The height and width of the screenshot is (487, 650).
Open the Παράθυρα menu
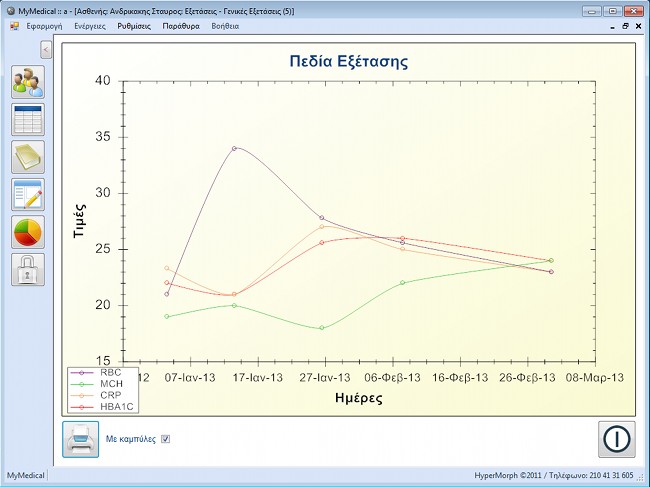(181, 25)
